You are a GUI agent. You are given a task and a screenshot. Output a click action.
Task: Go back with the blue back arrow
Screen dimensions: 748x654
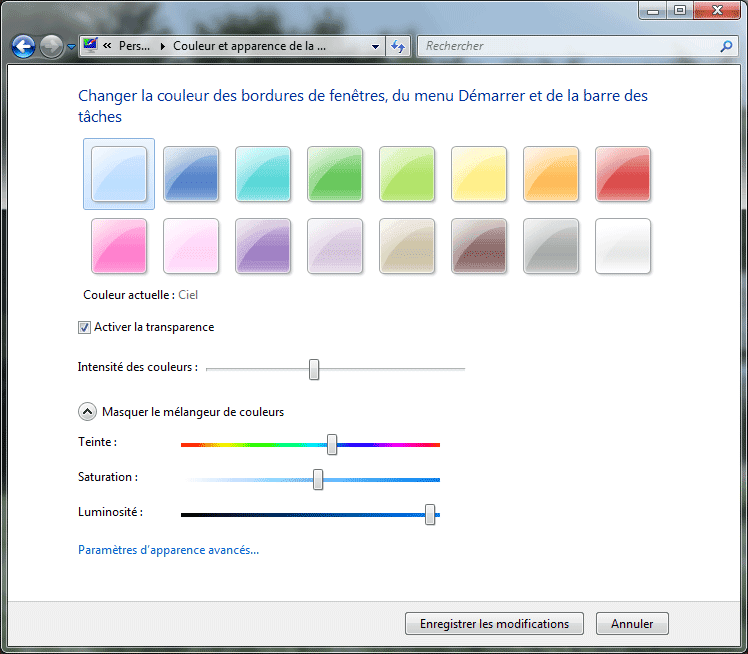[23, 47]
